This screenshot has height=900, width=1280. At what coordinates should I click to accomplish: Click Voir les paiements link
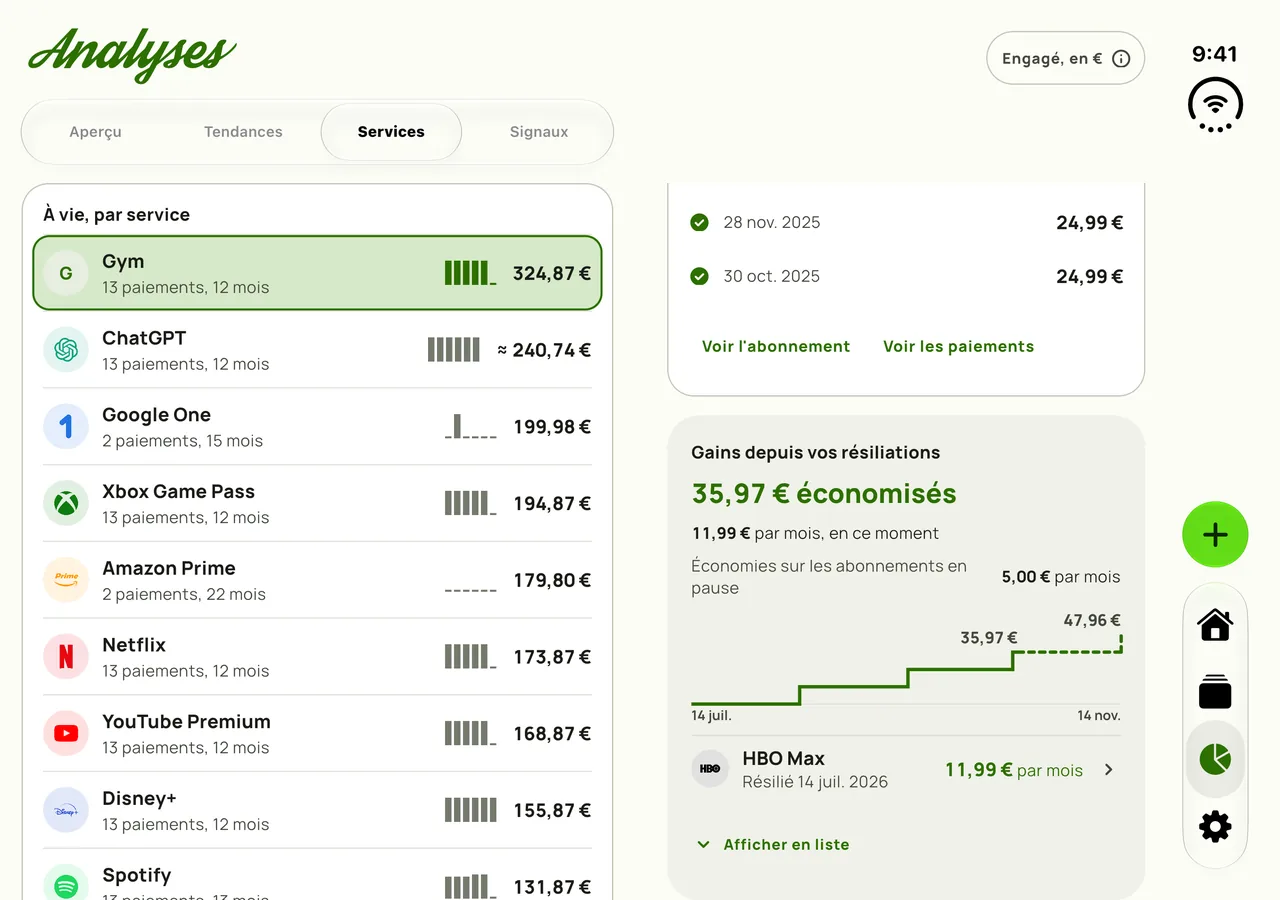(958, 347)
